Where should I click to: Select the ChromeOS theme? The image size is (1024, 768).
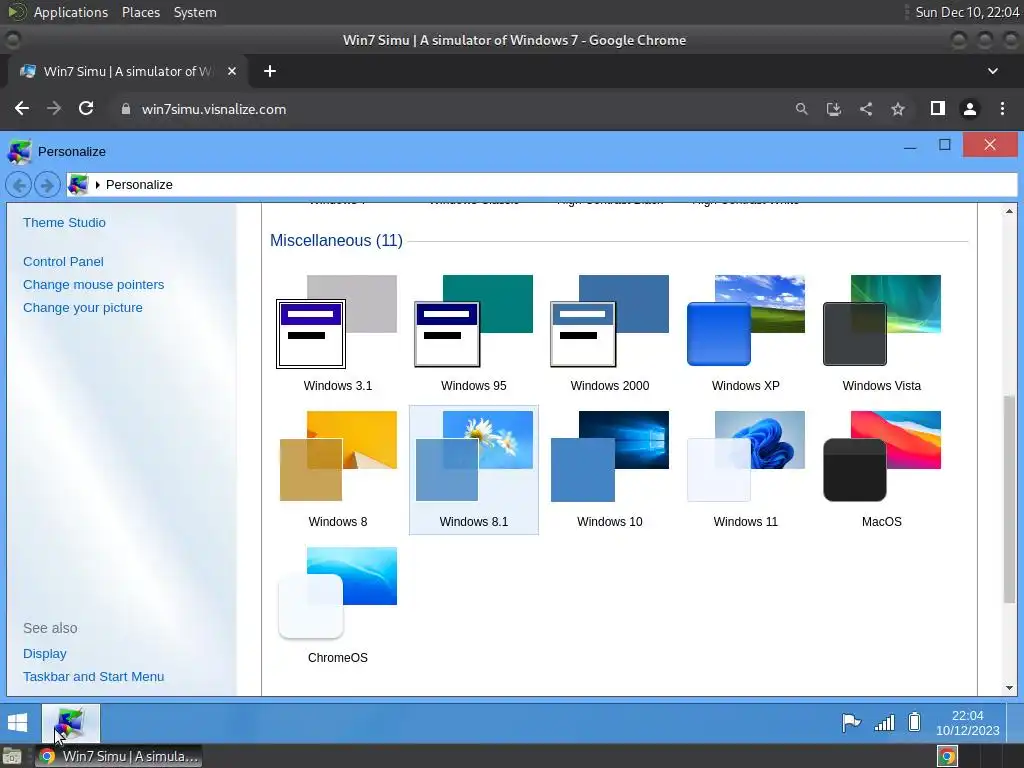click(338, 605)
